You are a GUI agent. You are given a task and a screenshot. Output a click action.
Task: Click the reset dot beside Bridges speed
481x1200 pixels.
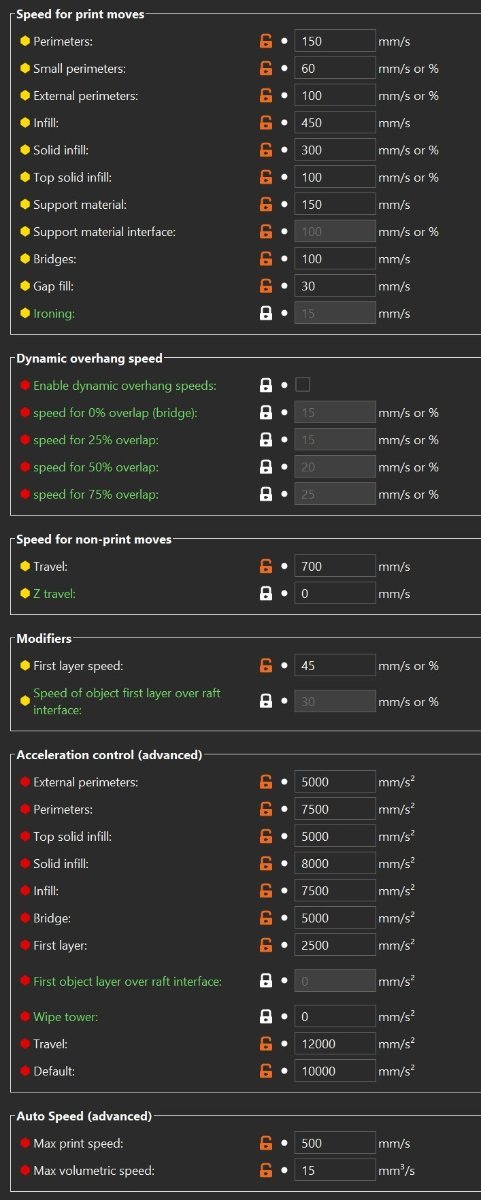point(284,259)
